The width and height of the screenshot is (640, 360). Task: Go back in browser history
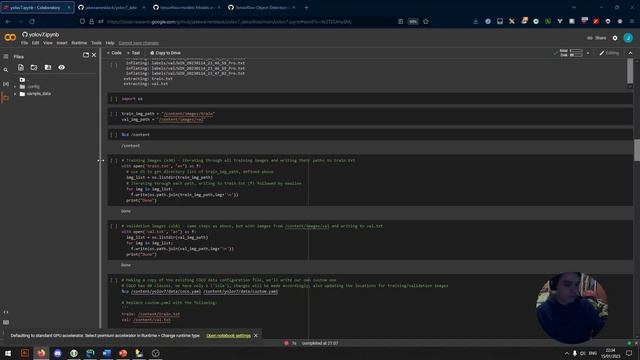[x=8, y=22]
